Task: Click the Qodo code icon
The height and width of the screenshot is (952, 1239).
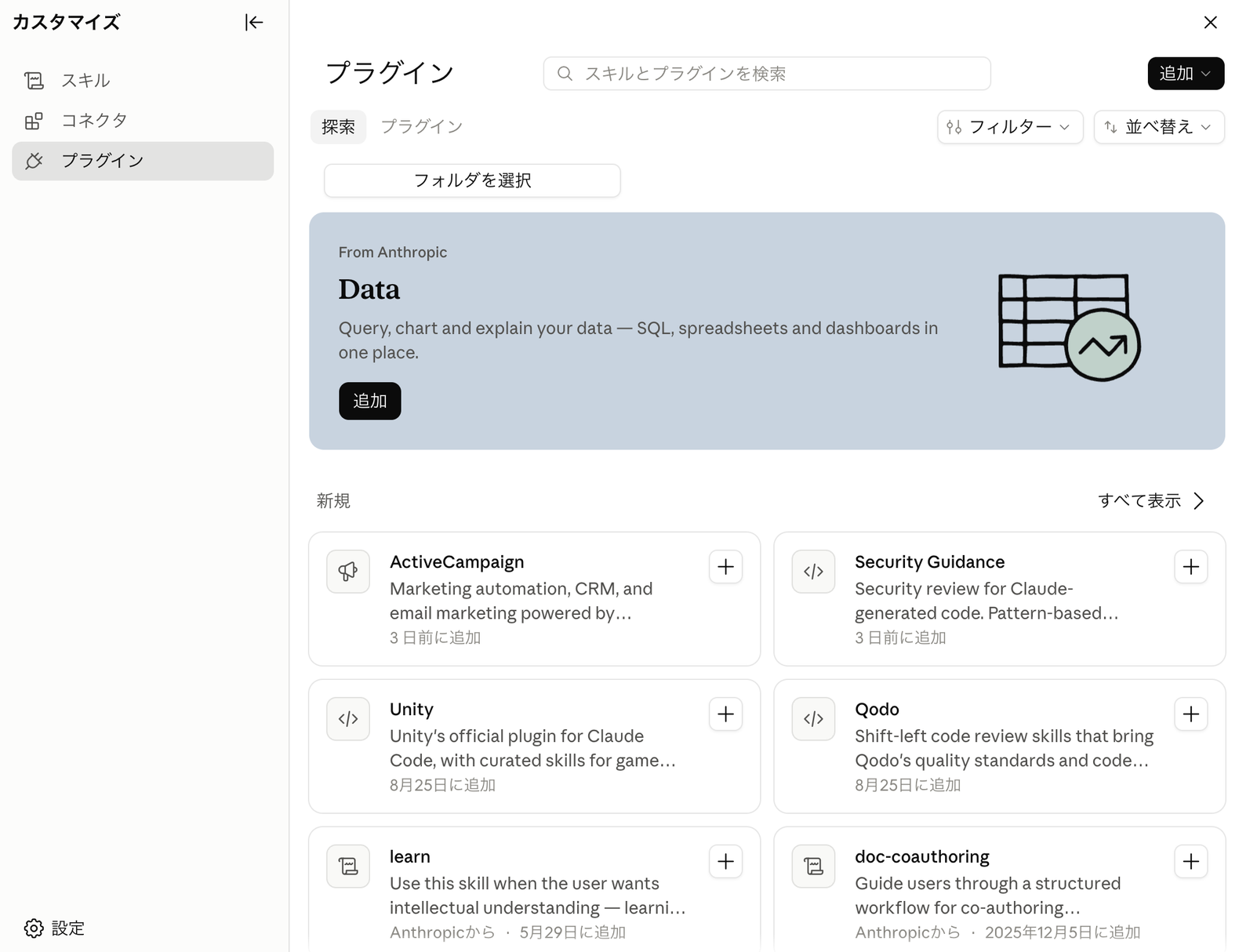Action: click(813, 719)
